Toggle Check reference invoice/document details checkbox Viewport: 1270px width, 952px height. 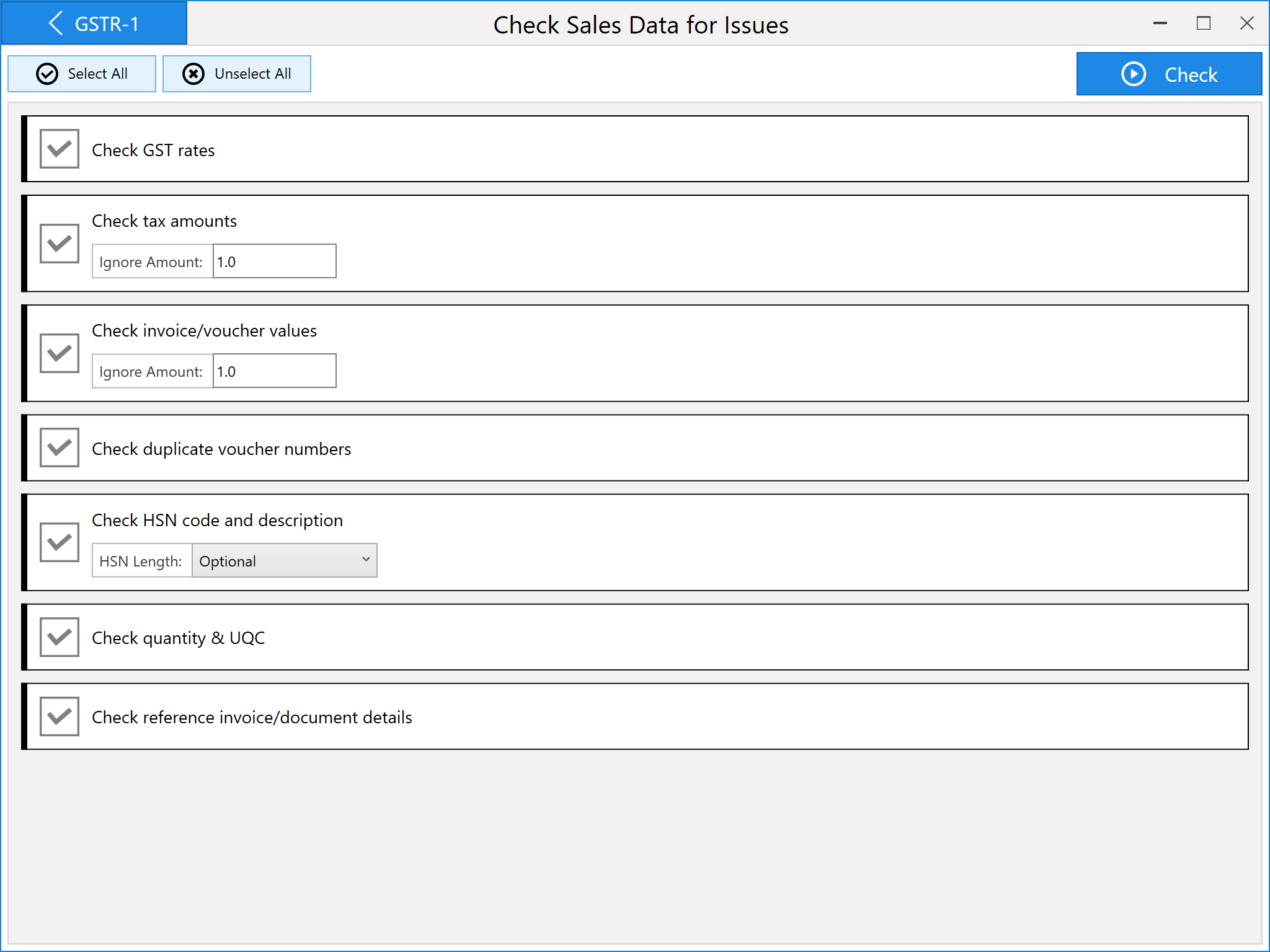pyautogui.click(x=60, y=716)
